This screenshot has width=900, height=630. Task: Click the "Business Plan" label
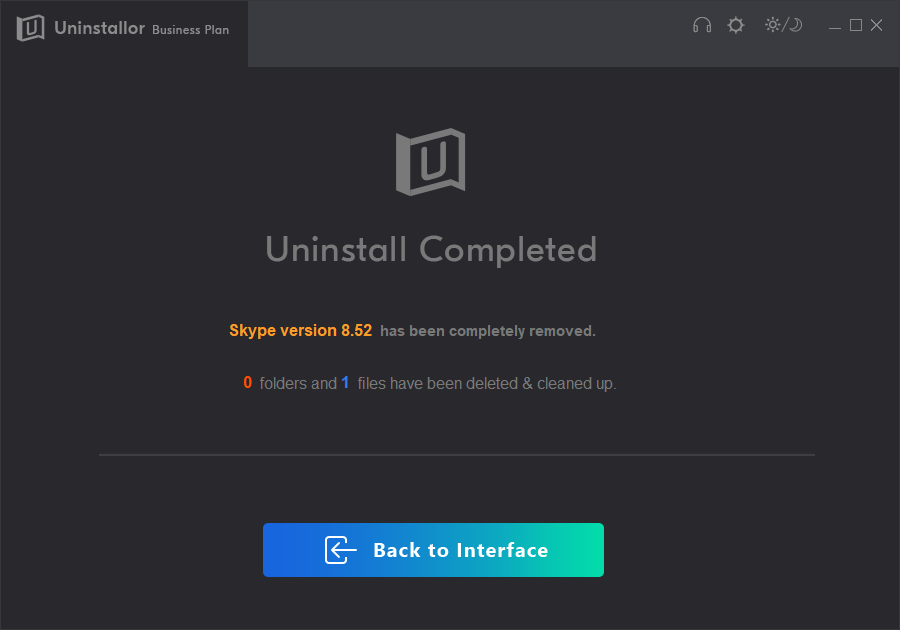coord(191,30)
